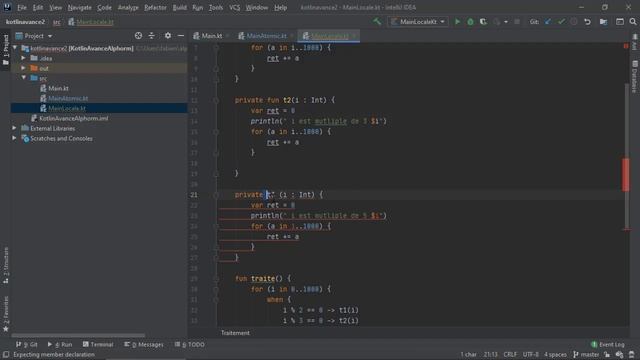Open the File menu
Image resolution: width=640 pixels, height=360 pixels.
22,7
